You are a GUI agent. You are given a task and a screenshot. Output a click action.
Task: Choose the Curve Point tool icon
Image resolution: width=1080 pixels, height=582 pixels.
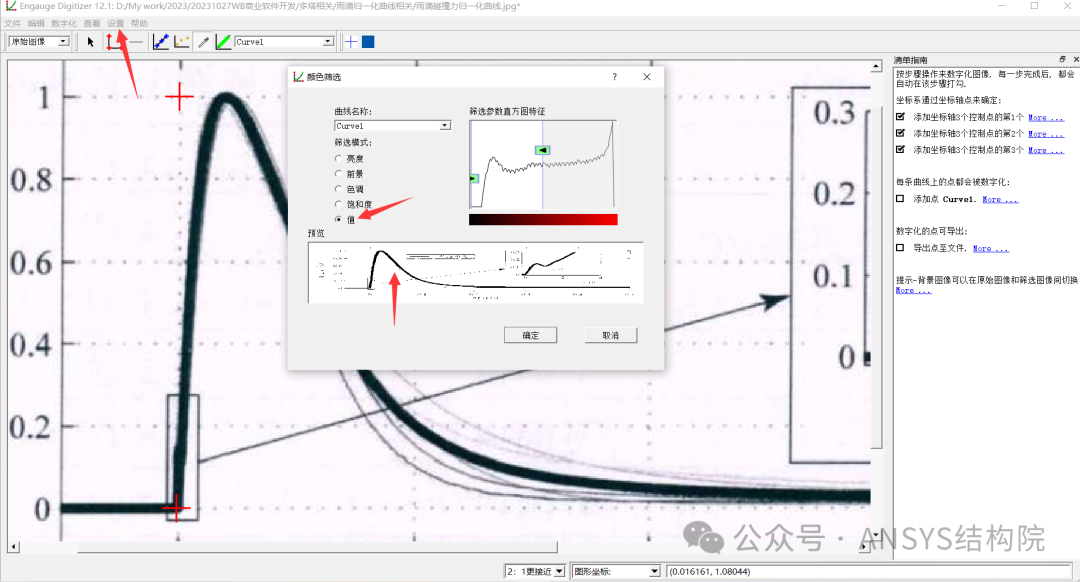pos(160,42)
